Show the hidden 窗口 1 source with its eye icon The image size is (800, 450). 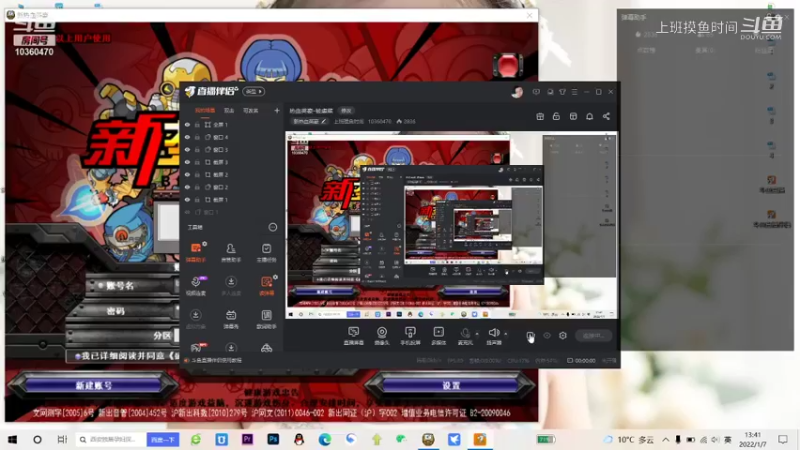click(x=187, y=212)
